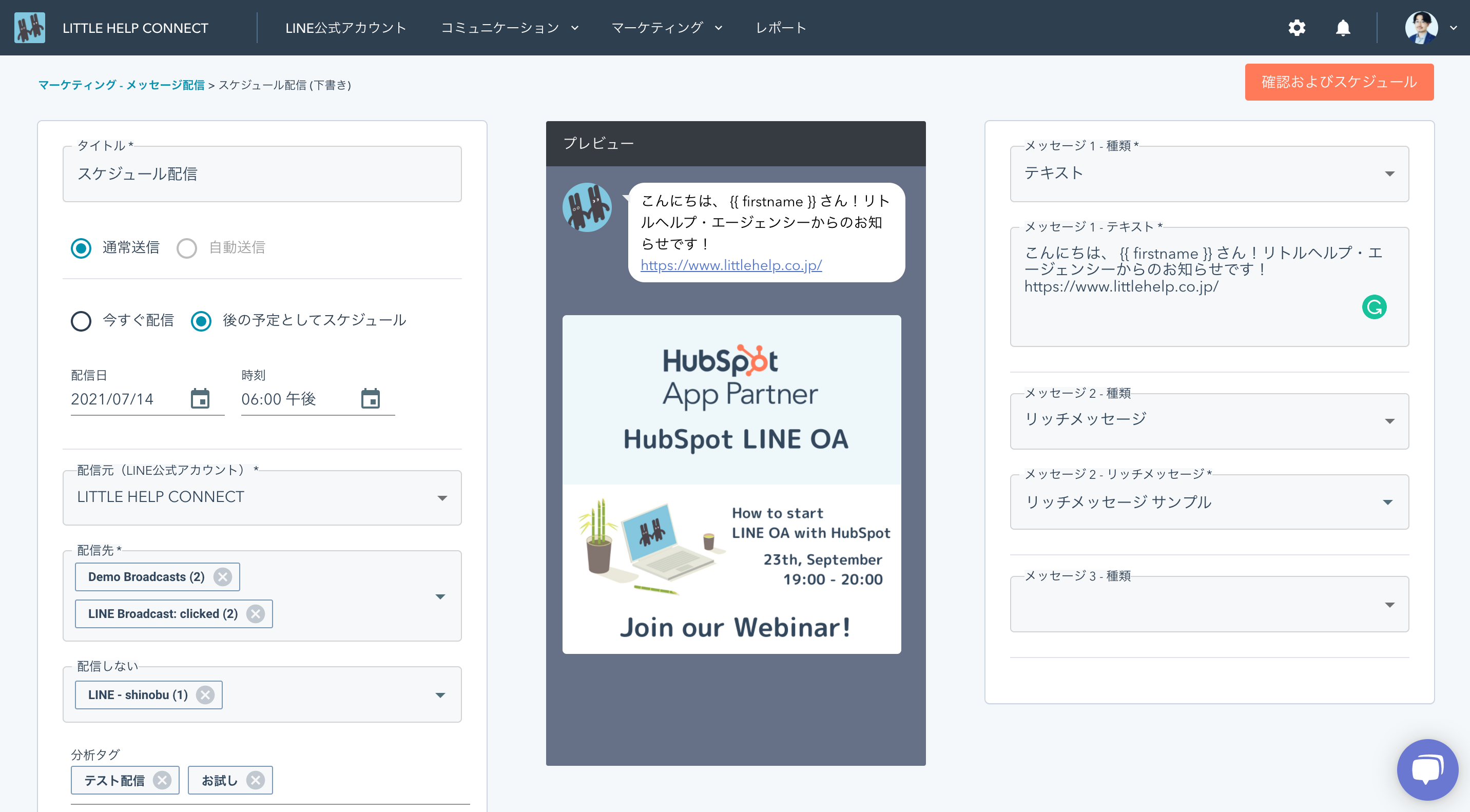Open littlehelp.co.jp link in preview
Viewport: 1470px width, 812px height.
tap(731, 265)
